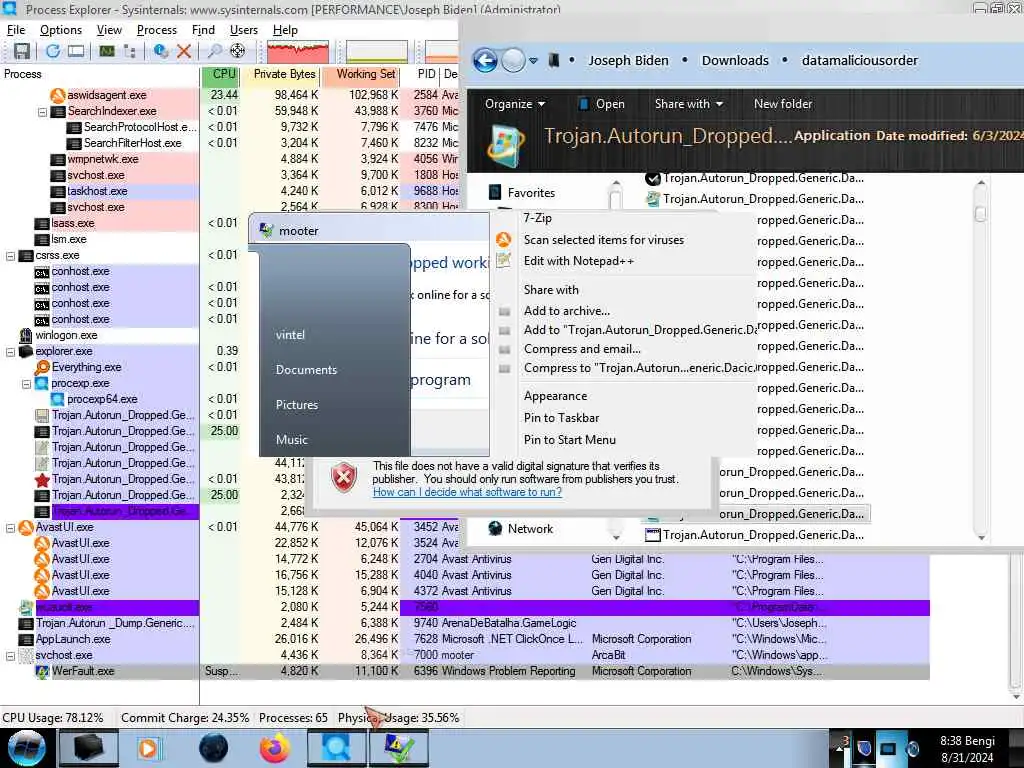This screenshot has height=768, width=1024.
Task: Open the Share with dropdown in Explorer toolbar
Action: tap(688, 104)
